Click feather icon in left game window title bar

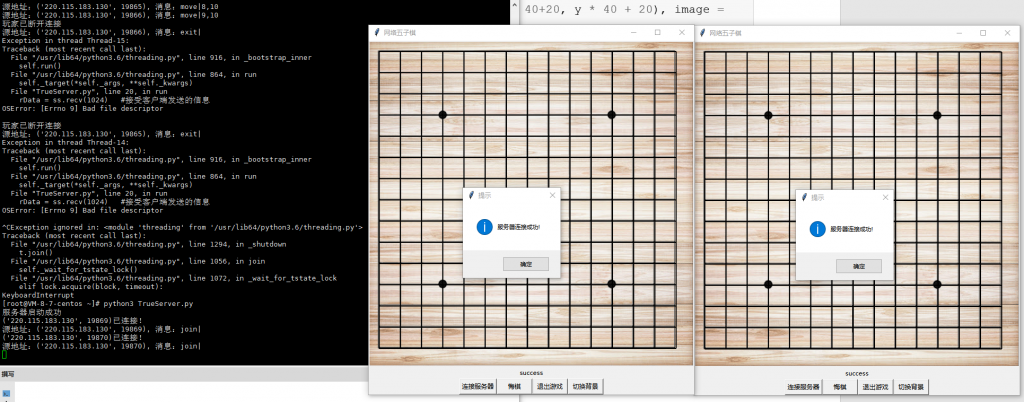[377, 33]
